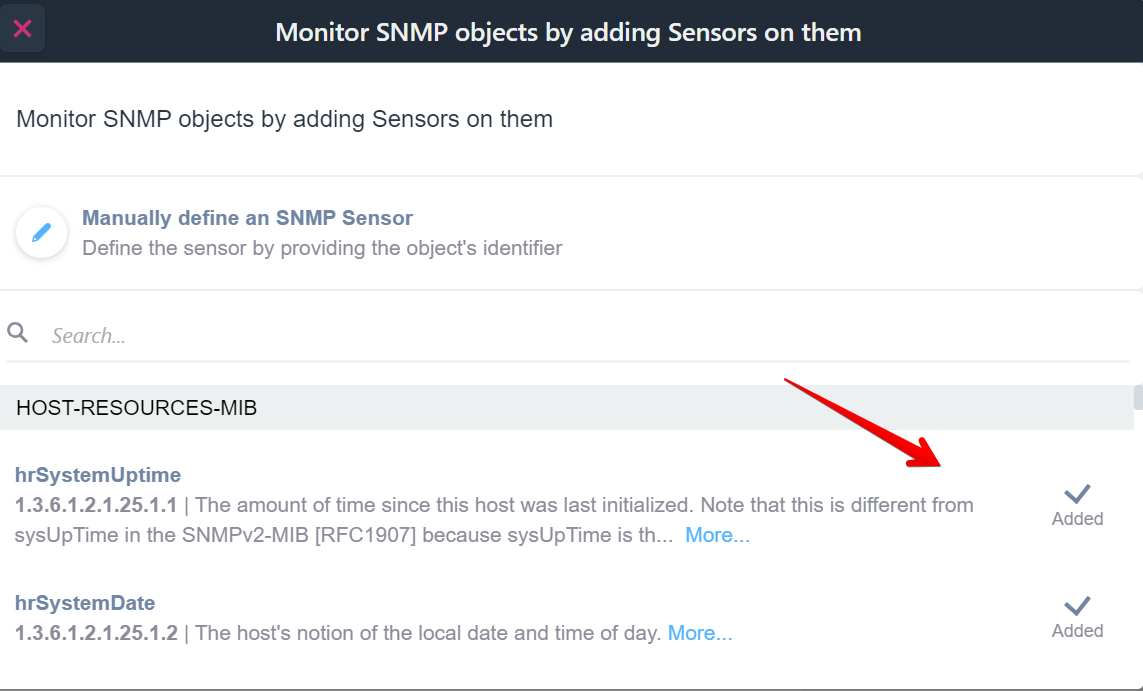Open Manually define an SNMP Sensor

[247, 218]
